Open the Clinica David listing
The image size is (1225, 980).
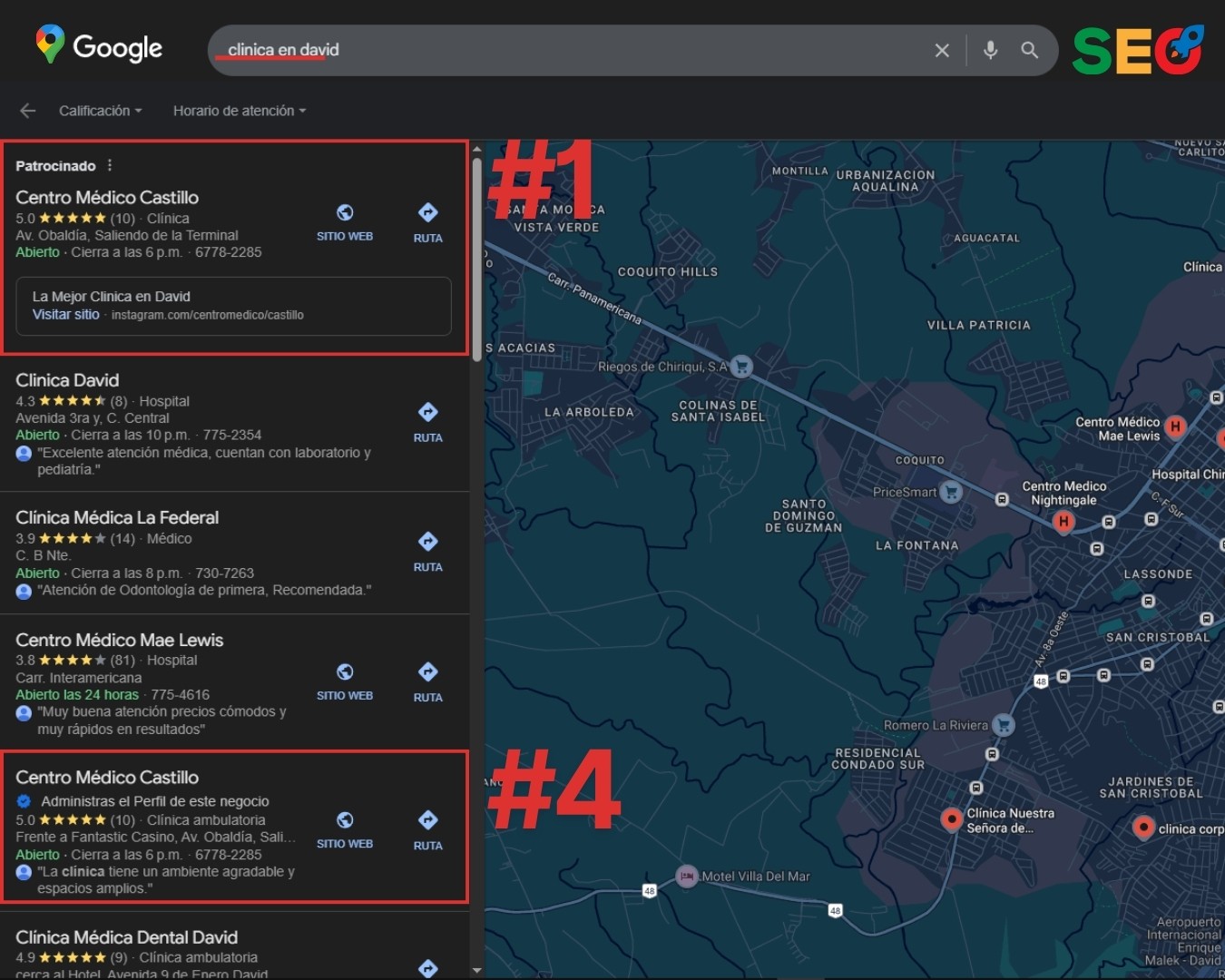[67, 380]
